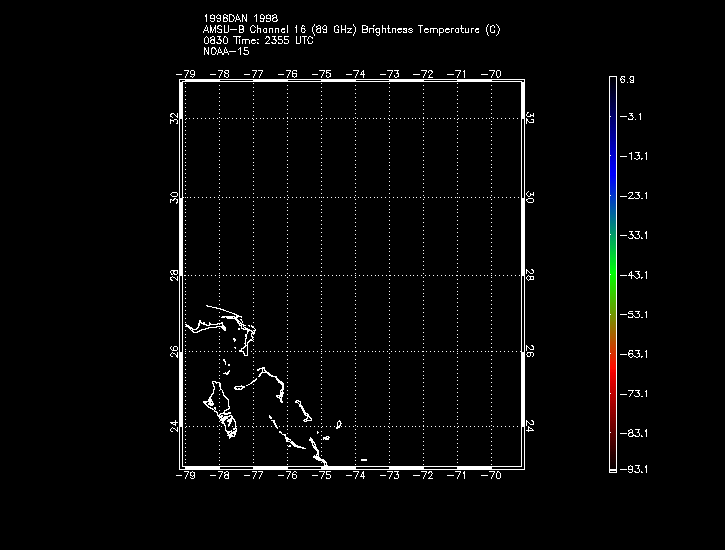Click the 26 latitude label on right axis
The image size is (725, 550).
coord(530,351)
